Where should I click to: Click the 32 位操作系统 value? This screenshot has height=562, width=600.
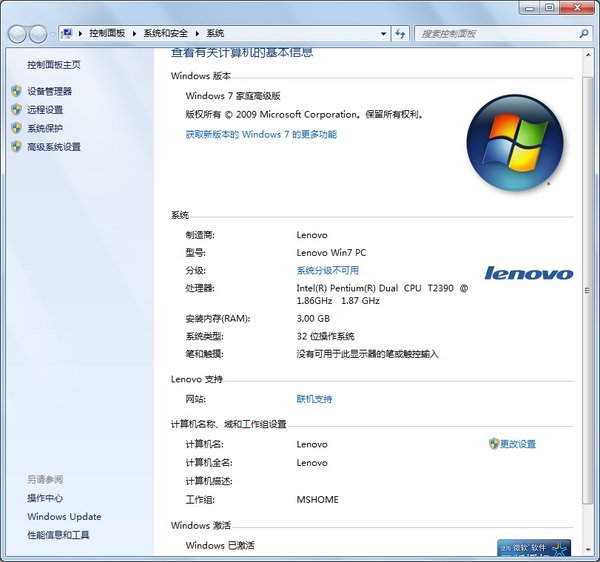(x=325, y=336)
